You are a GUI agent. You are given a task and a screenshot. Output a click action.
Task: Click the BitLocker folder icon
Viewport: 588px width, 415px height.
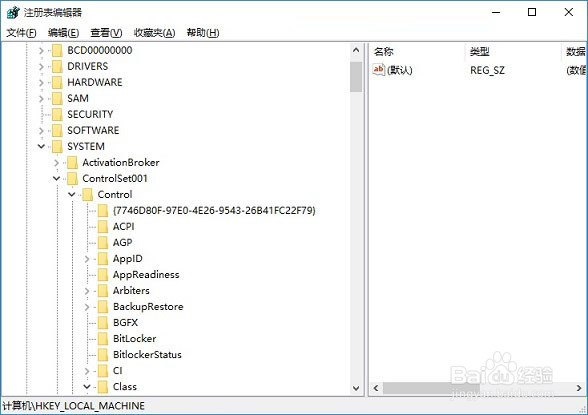[x=103, y=339]
